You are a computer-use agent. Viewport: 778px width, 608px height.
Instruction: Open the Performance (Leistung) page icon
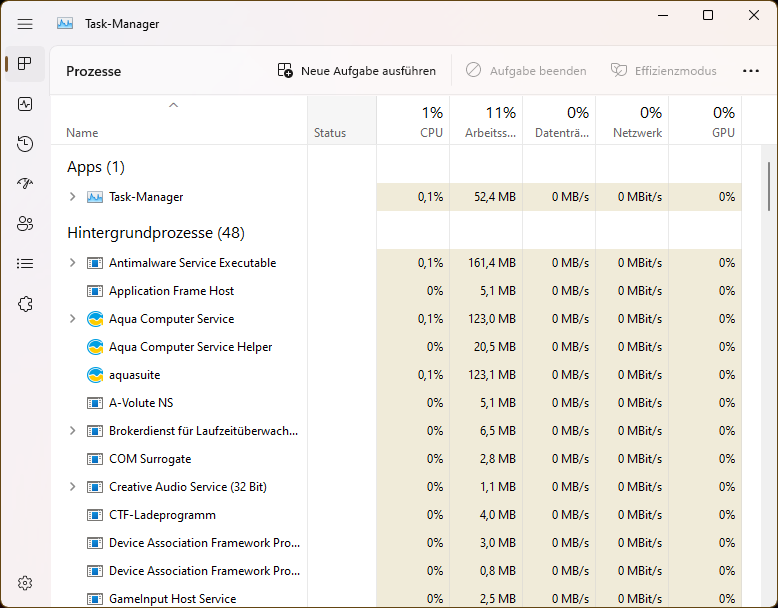(x=25, y=104)
